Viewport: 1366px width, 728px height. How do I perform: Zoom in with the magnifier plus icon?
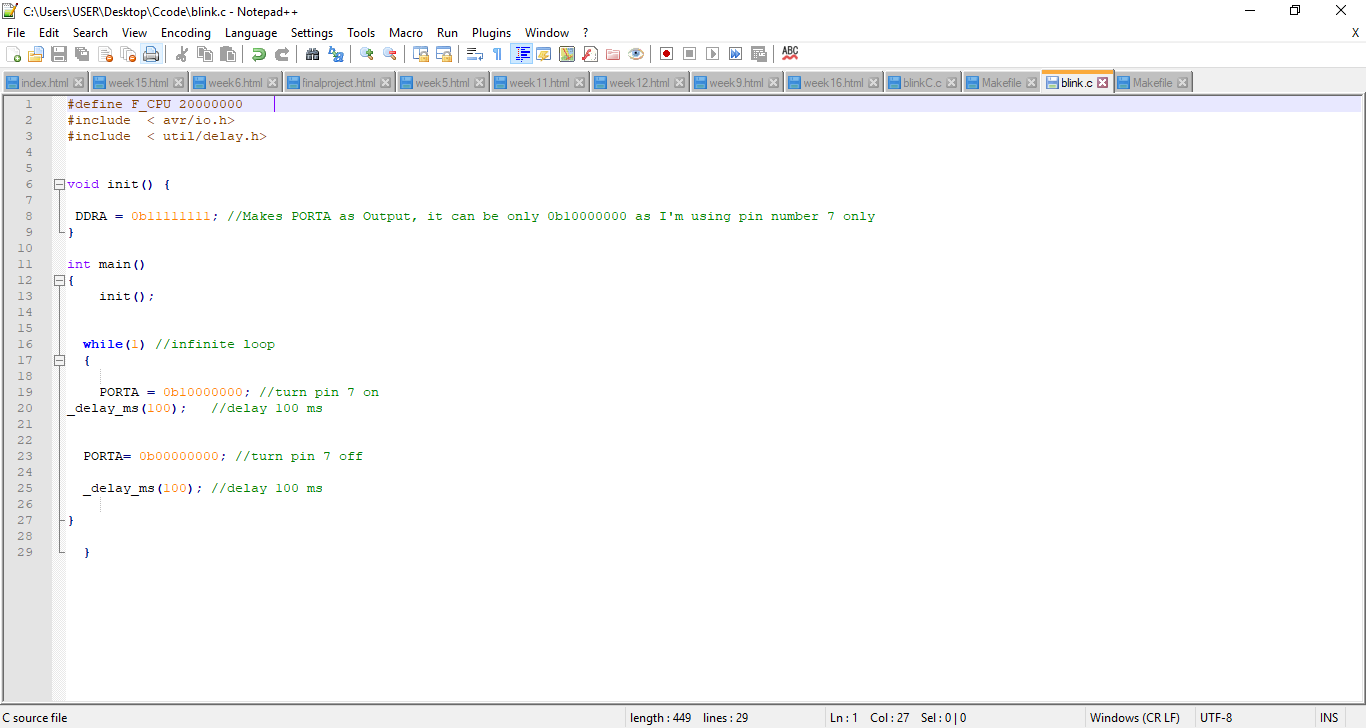[366, 54]
